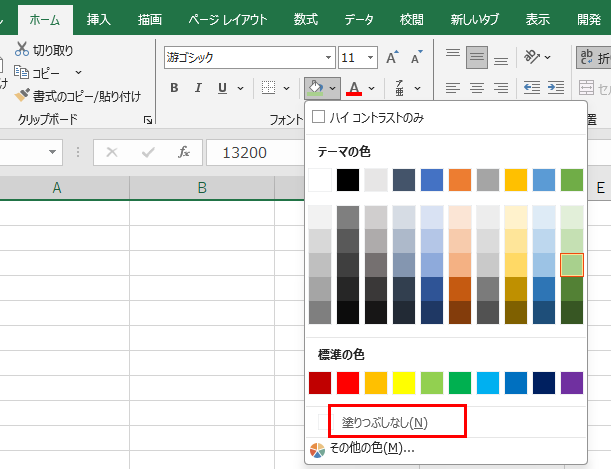
Task: Choose 塗りつぶしなし (No Fill) option
Action: (x=385, y=422)
